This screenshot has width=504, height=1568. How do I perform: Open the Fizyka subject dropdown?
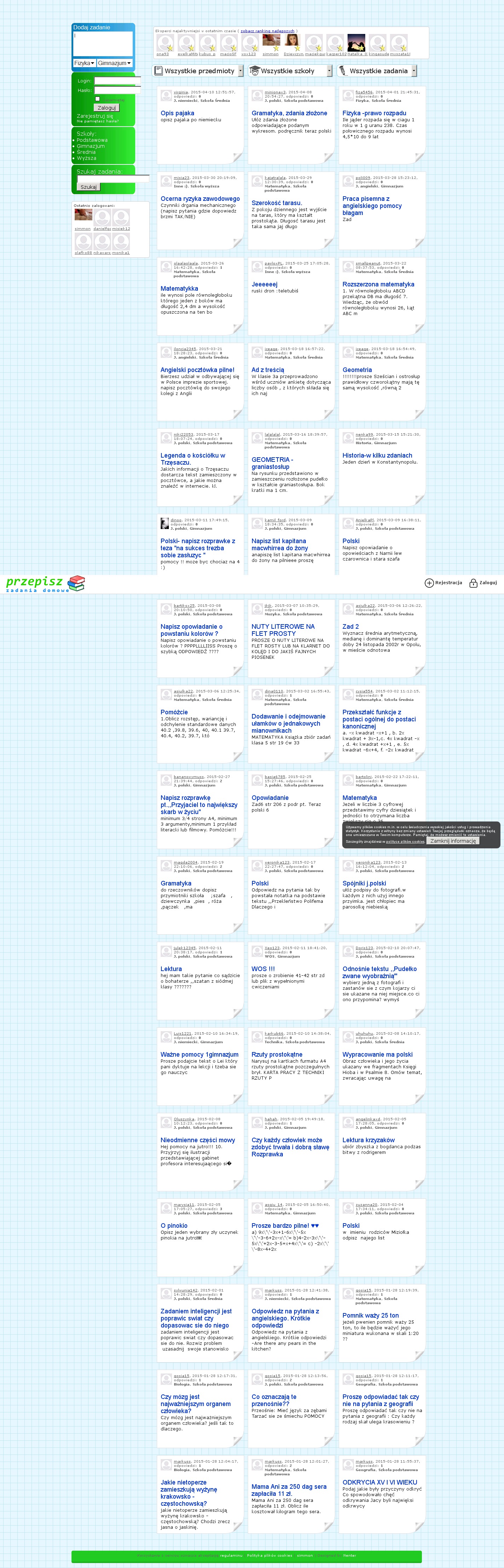click(84, 63)
